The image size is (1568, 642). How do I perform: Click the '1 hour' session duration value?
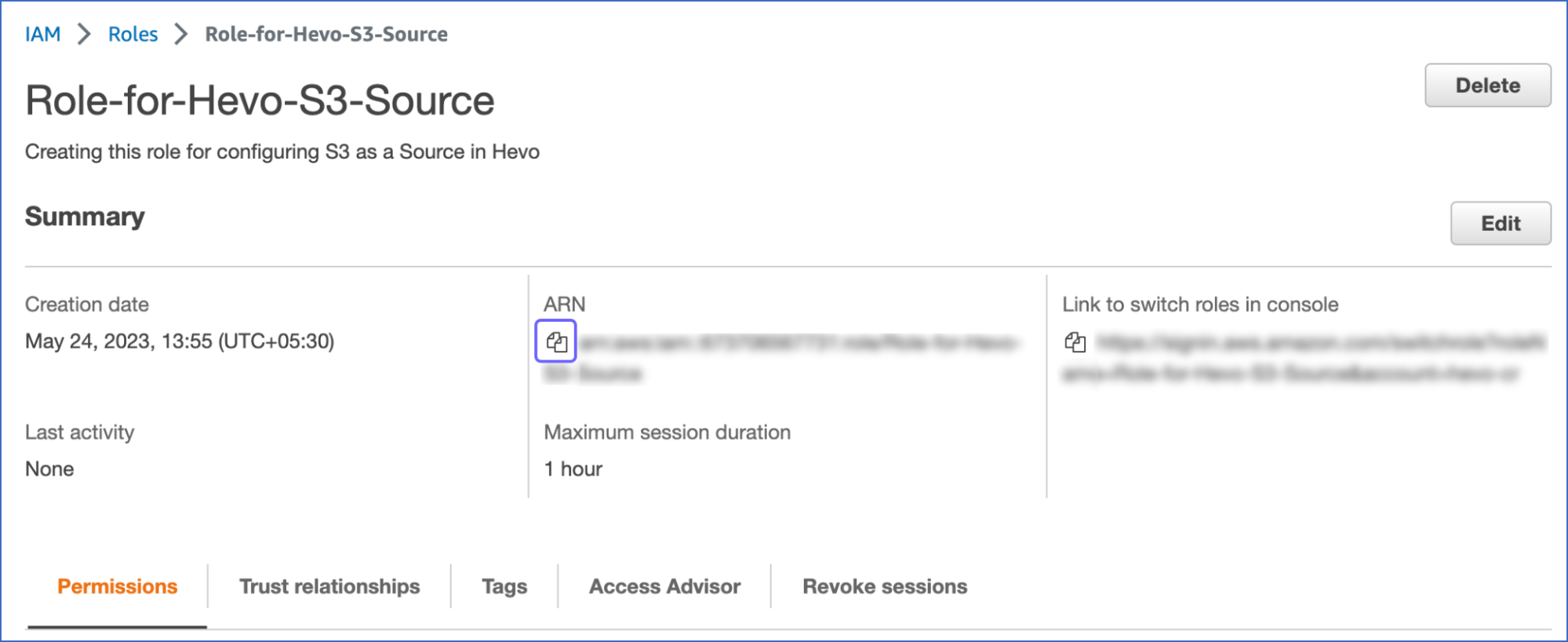(x=573, y=469)
